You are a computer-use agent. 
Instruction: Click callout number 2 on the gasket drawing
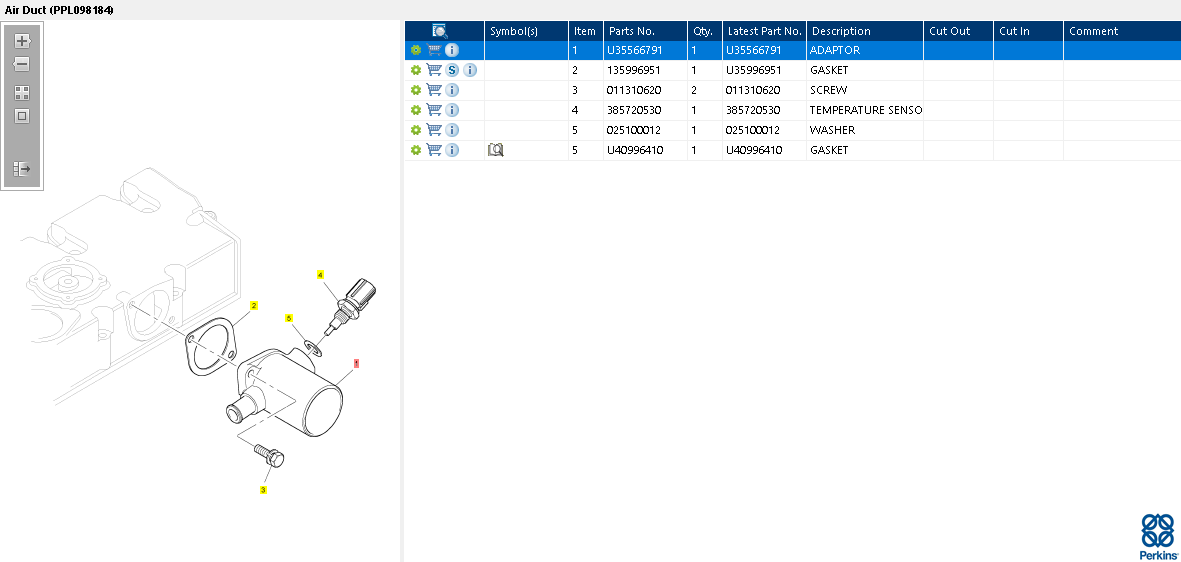tap(254, 306)
